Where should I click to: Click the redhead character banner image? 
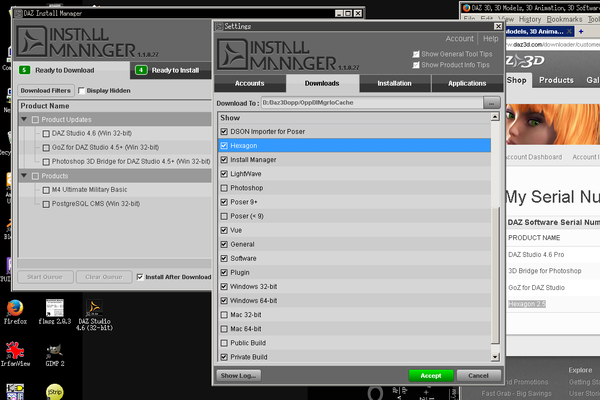coord(553,124)
